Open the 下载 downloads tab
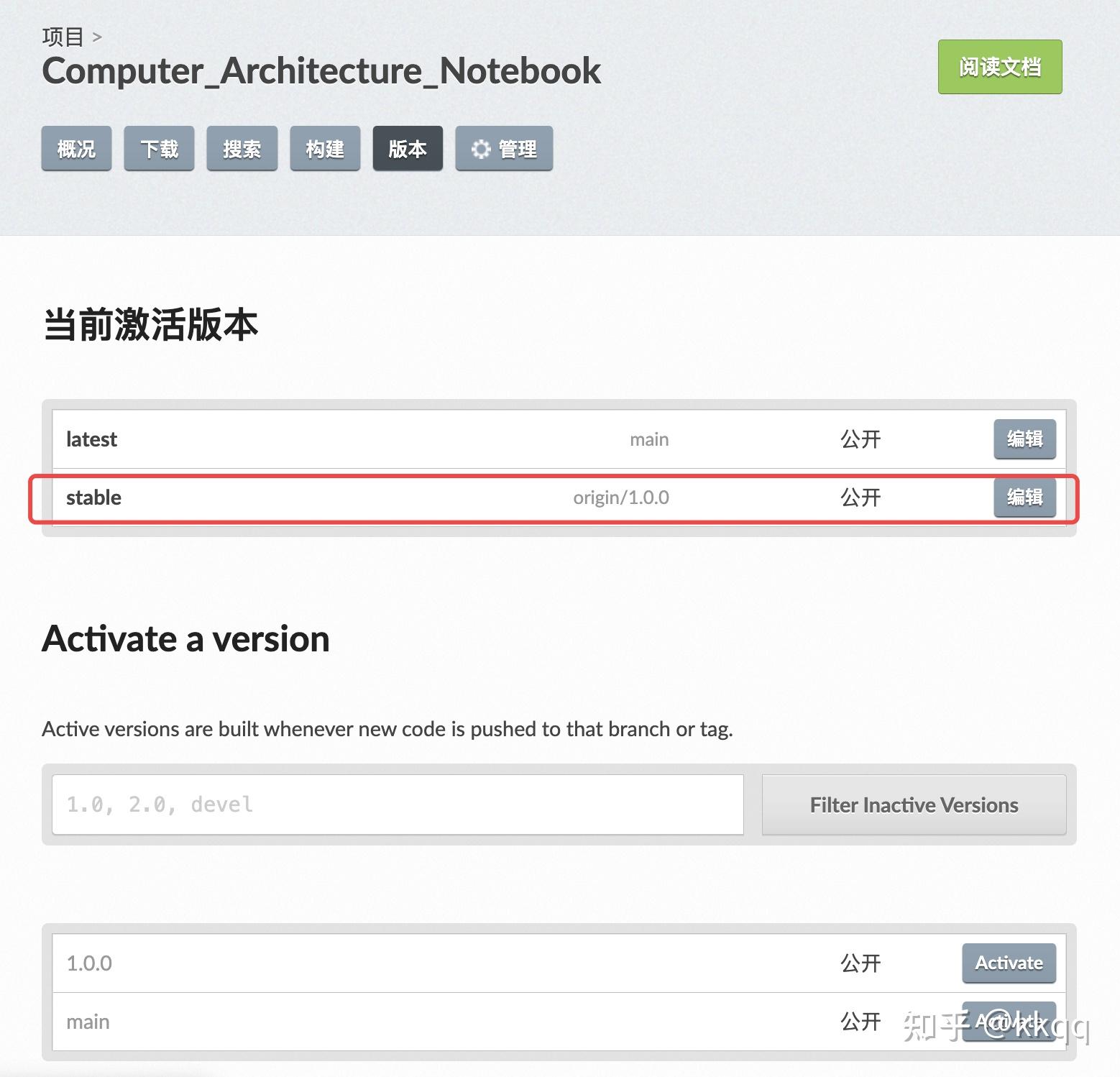This screenshot has height=1077, width=1120. click(x=158, y=148)
